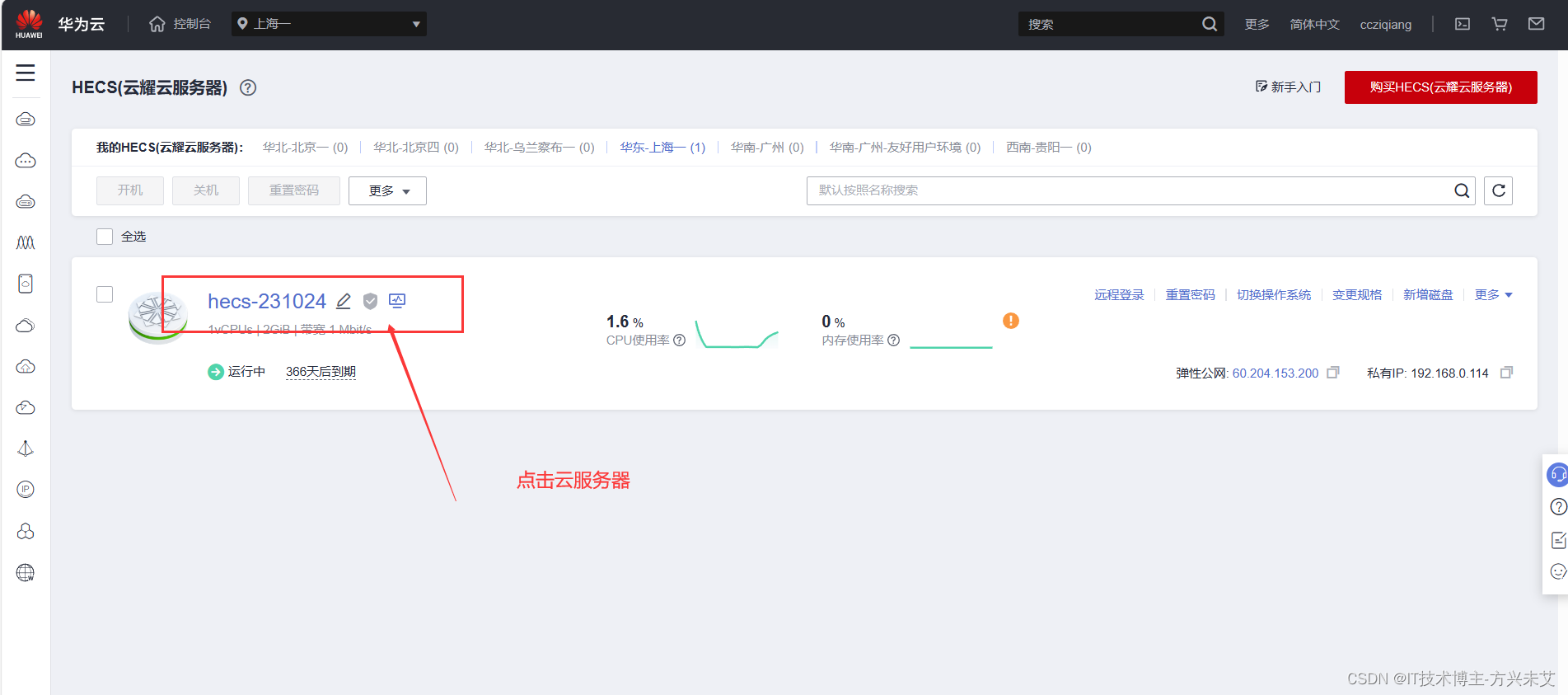The width and height of the screenshot is (1568, 695).
Task: Select the 华东-上海一 (1) tab
Action: [662, 148]
